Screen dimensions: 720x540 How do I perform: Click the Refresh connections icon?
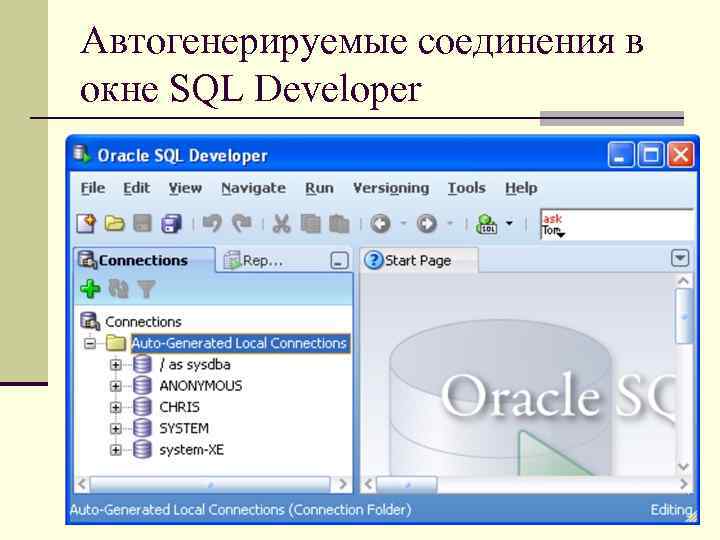click(x=118, y=289)
